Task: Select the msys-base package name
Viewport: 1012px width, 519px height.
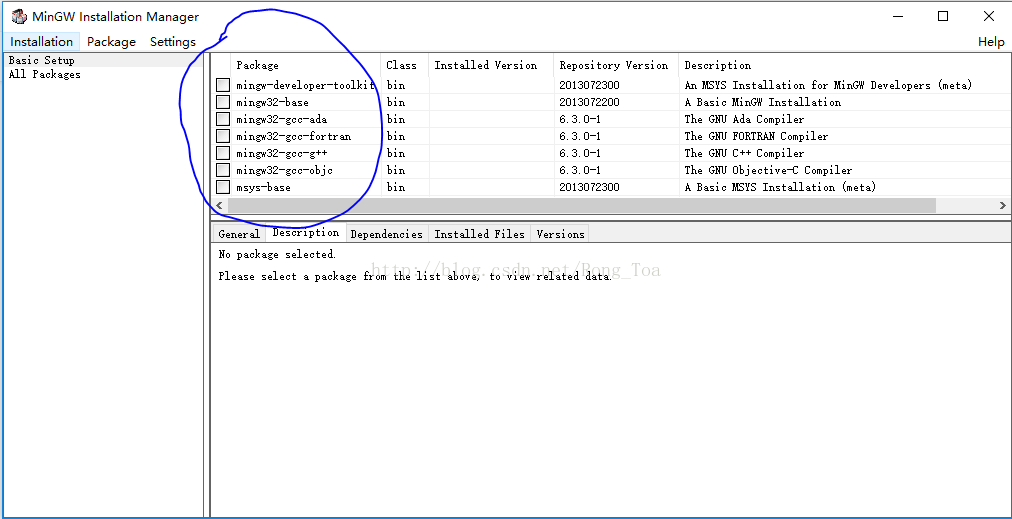Action: (263, 187)
